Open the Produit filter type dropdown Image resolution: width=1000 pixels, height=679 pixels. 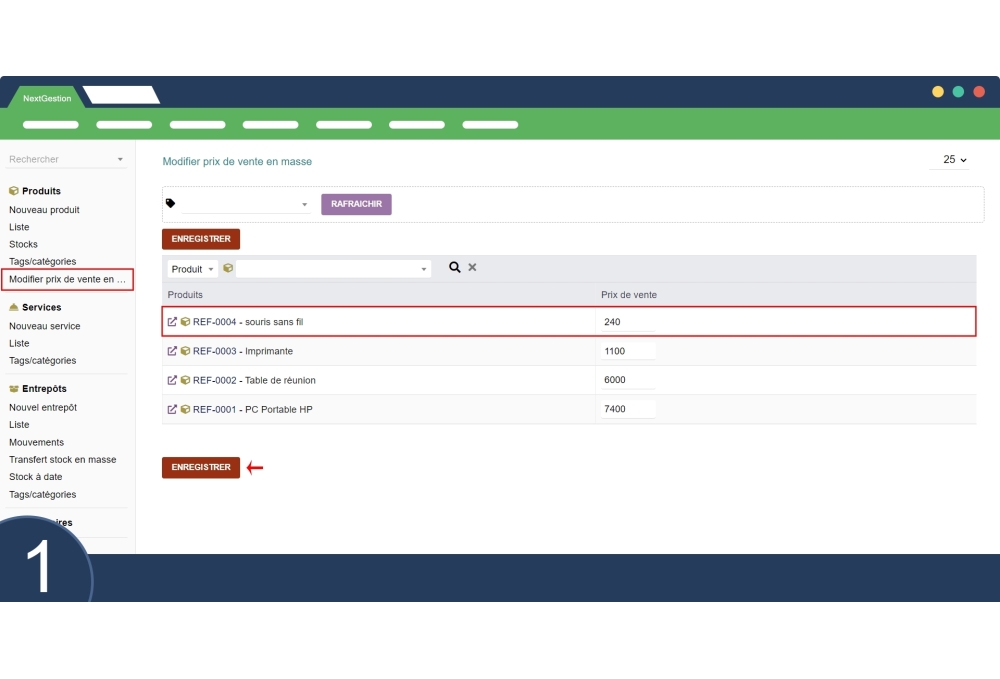tap(192, 268)
